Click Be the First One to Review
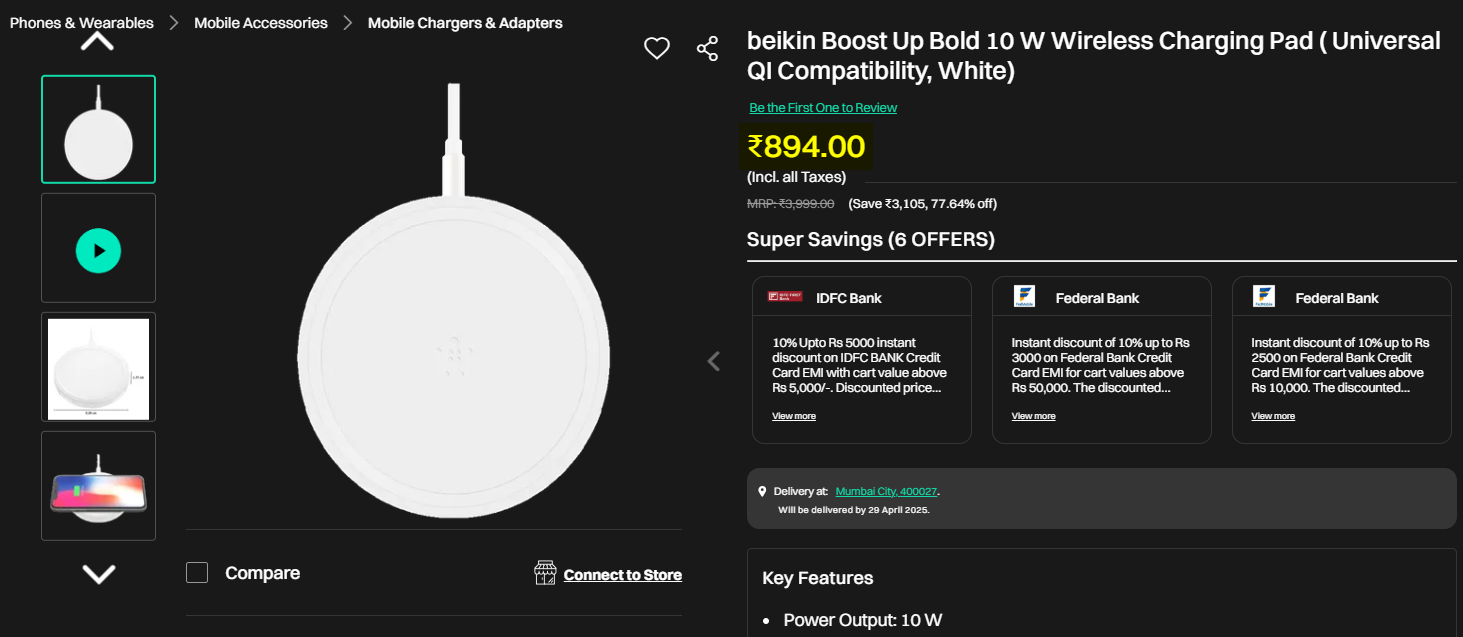This screenshot has width=1463, height=637. (823, 108)
